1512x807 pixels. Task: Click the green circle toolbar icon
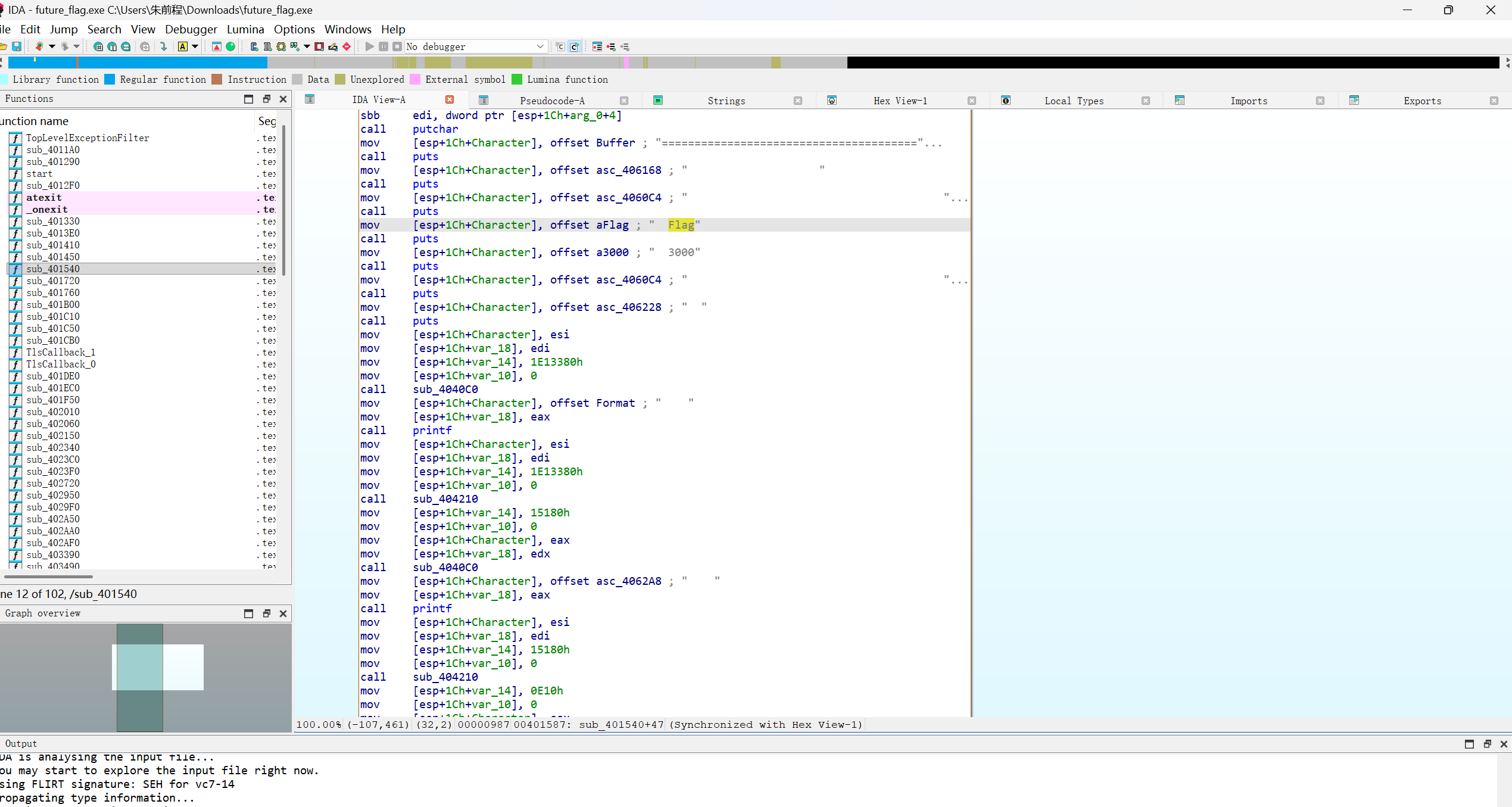click(x=230, y=46)
